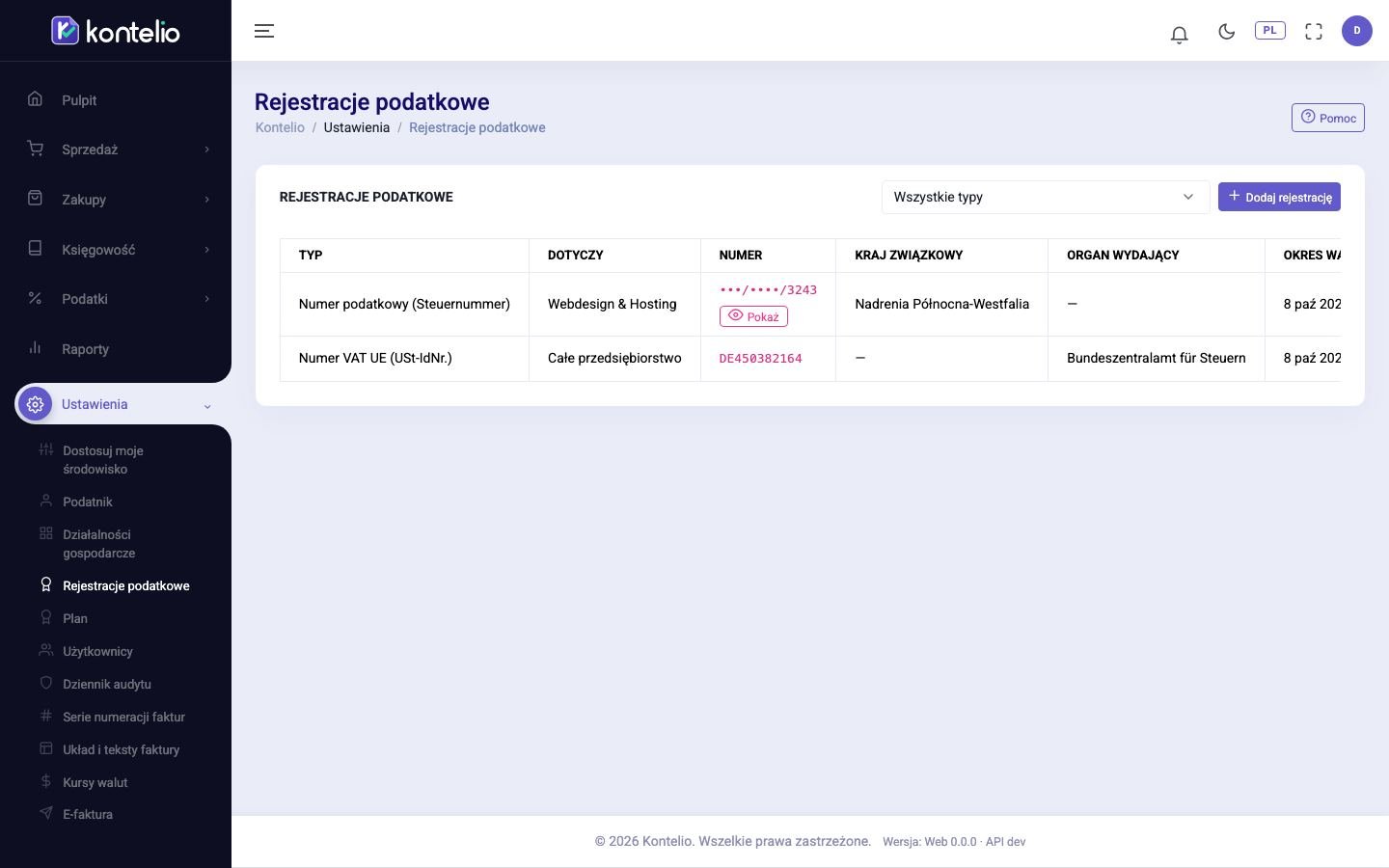The width and height of the screenshot is (1389, 868).
Task: Open Działalności gospodarcze page
Action: coord(99,544)
